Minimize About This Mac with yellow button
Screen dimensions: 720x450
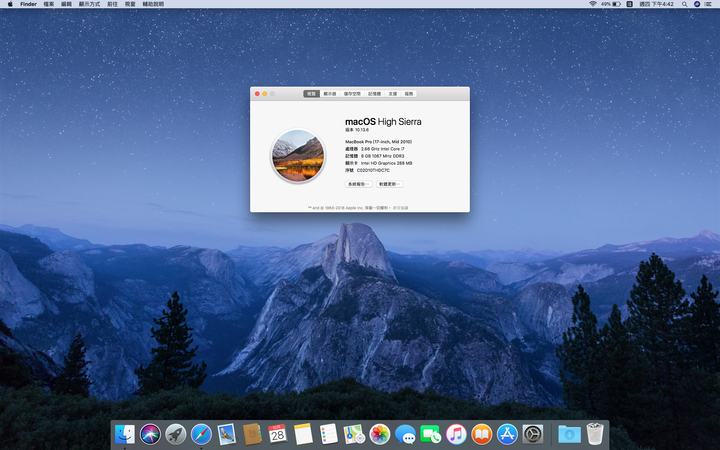point(264,94)
